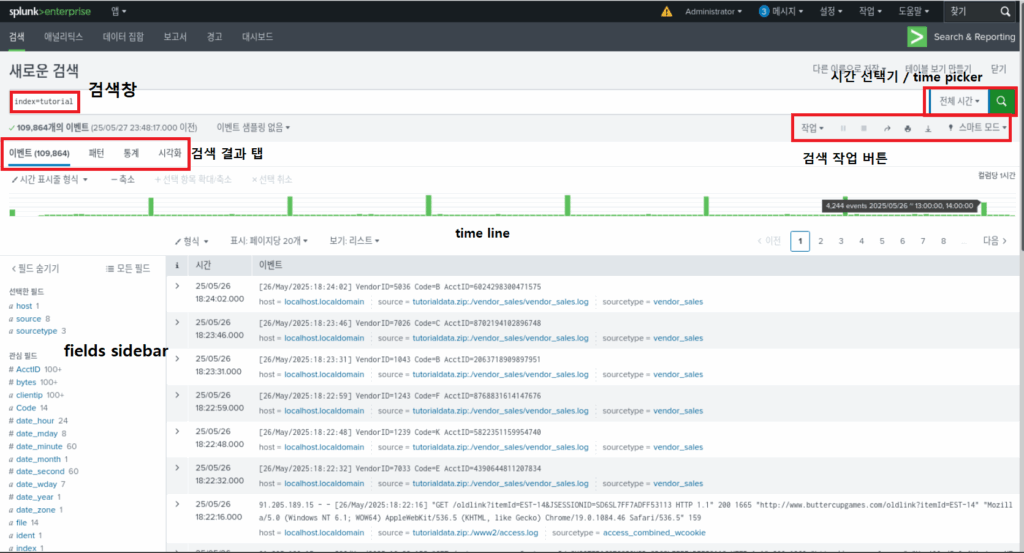Switch to the 애널리틱스 nav tab
1024x553 pixels.
[x=63, y=37]
